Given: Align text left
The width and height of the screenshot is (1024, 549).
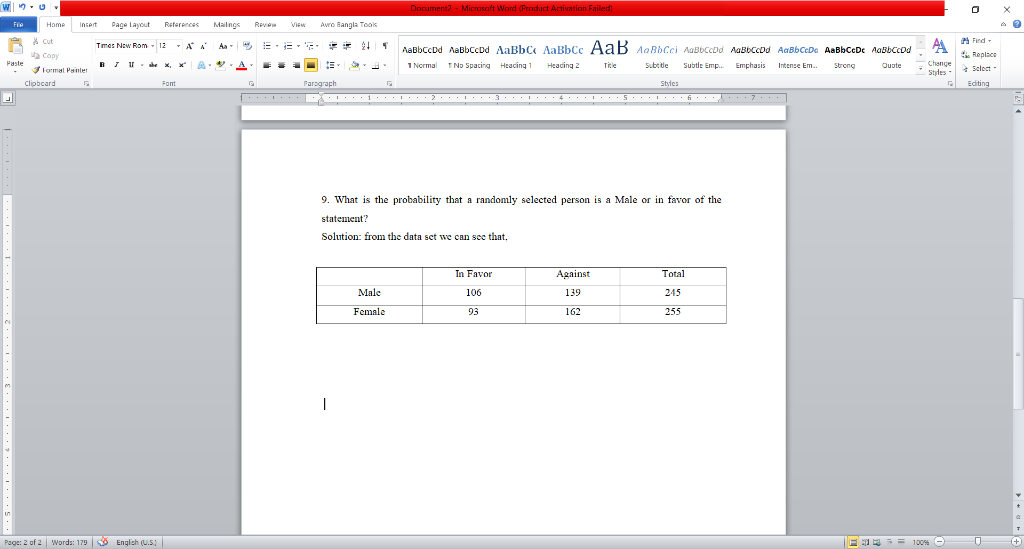Looking at the screenshot, I should [266, 65].
